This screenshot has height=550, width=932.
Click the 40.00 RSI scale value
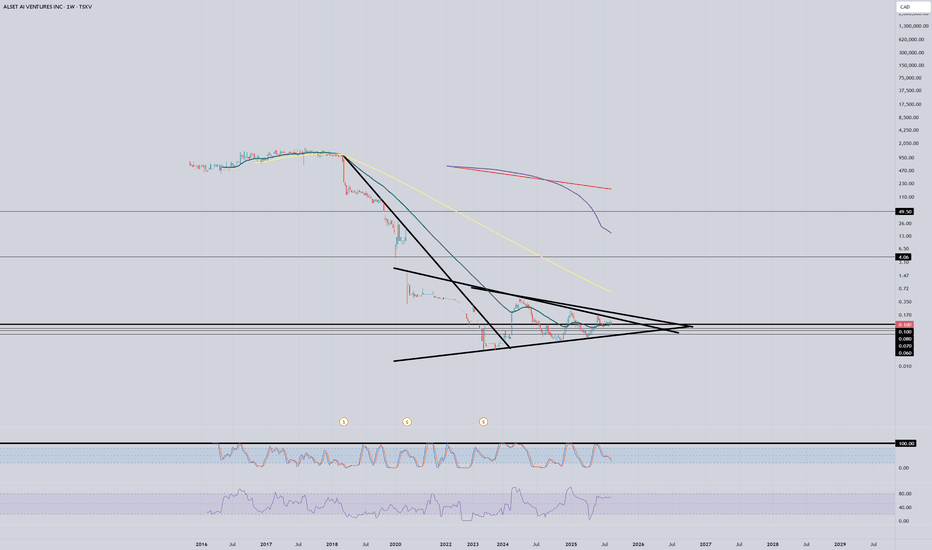pyautogui.click(x=904, y=507)
